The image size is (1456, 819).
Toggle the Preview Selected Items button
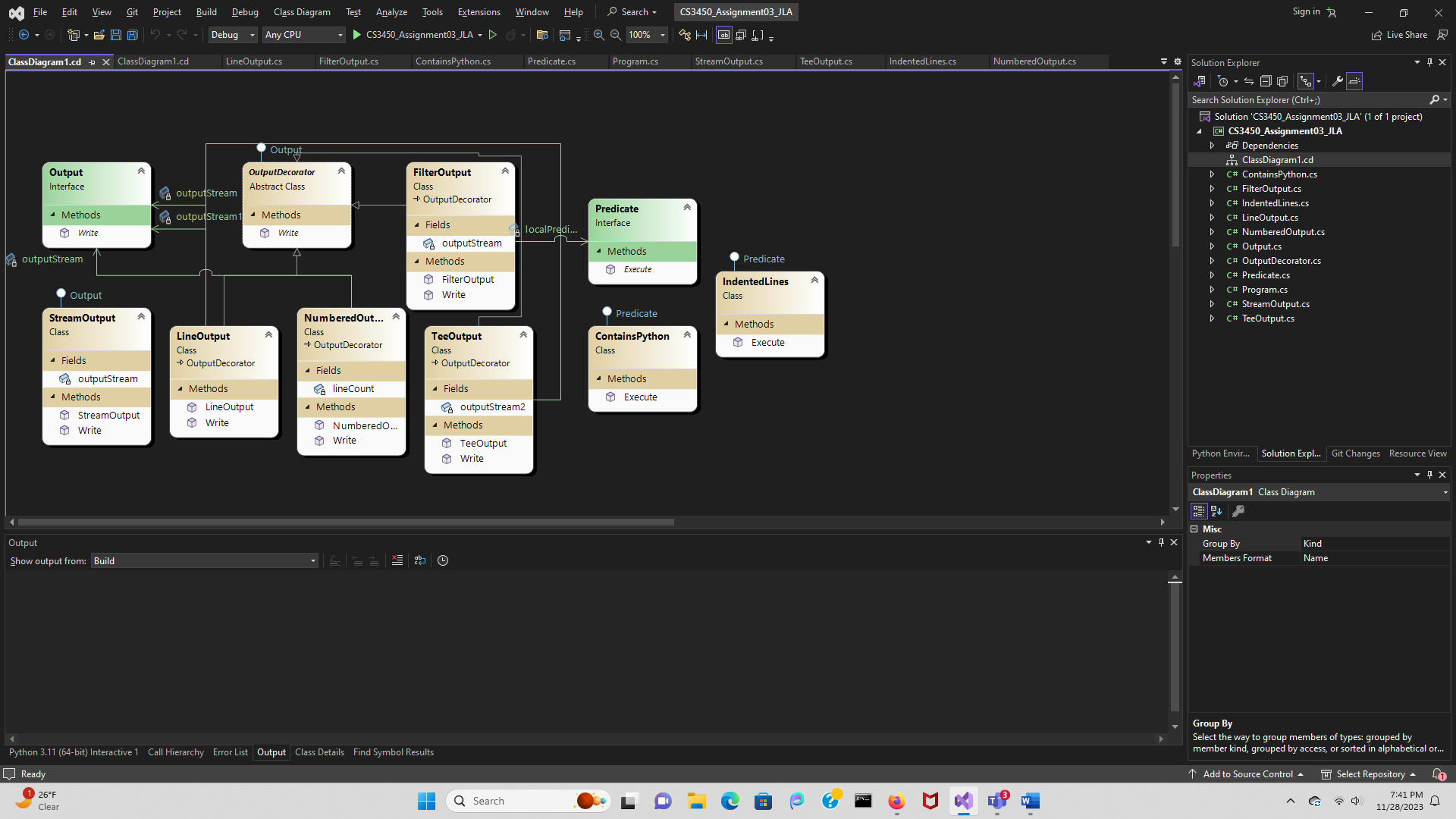(1354, 81)
